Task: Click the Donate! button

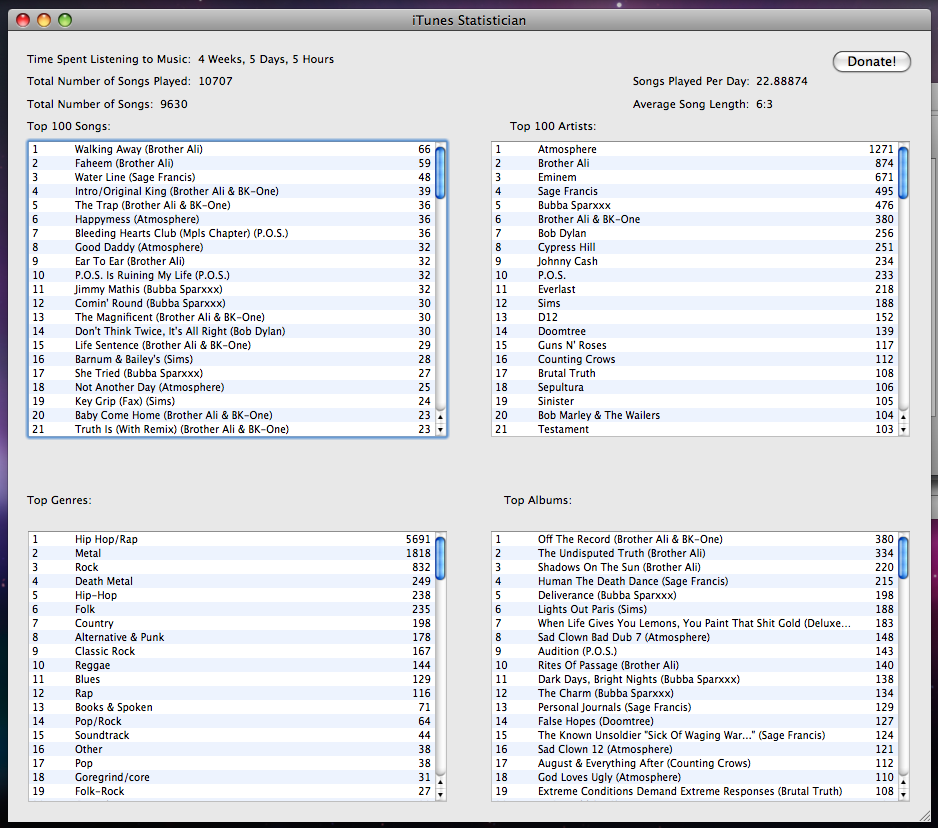Action: pyautogui.click(x=871, y=61)
